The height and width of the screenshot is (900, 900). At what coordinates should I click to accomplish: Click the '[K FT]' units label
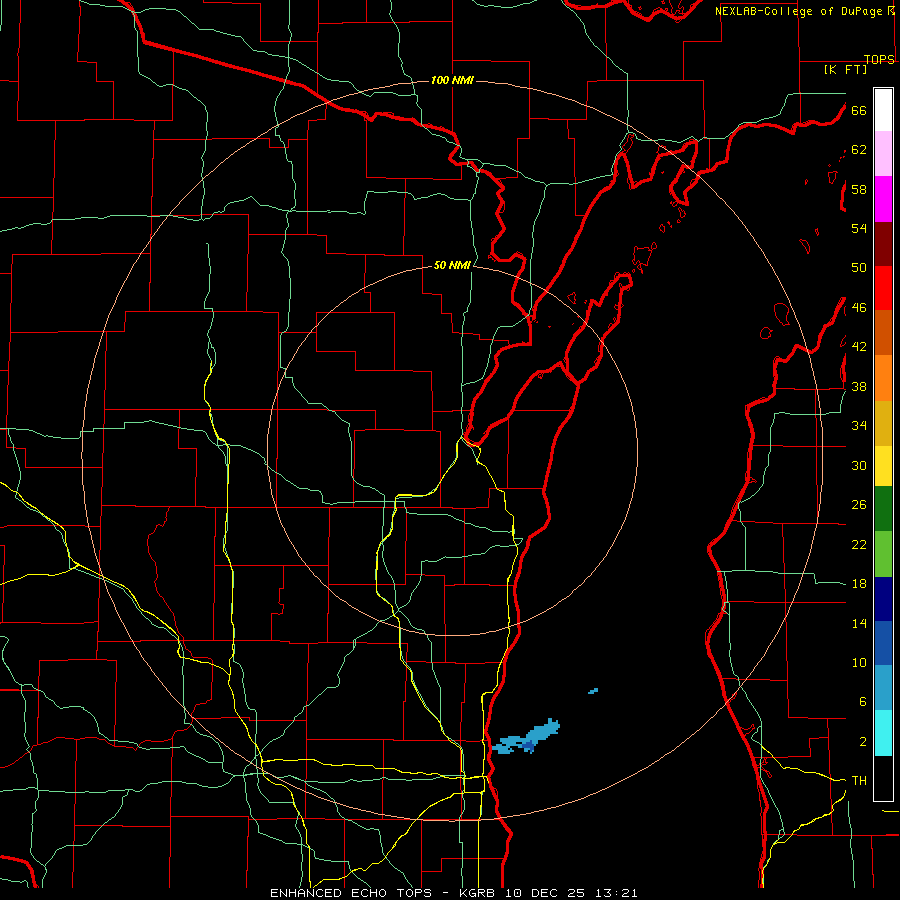click(x=845, y=70)
